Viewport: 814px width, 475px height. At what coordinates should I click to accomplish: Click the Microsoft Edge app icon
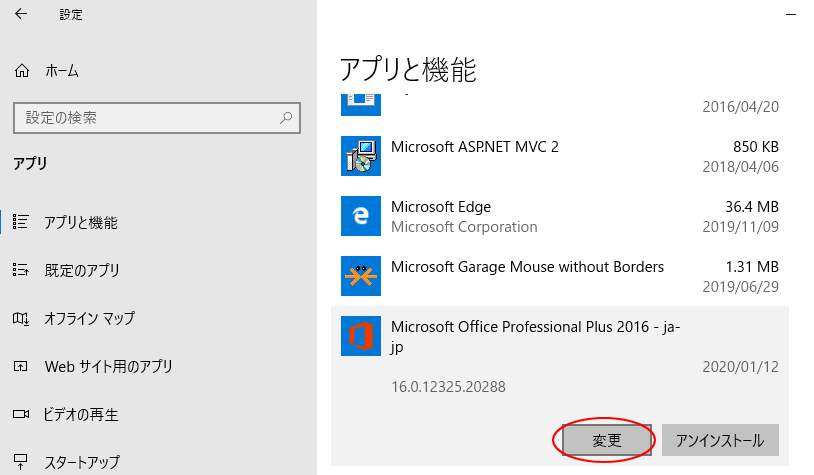361,216
